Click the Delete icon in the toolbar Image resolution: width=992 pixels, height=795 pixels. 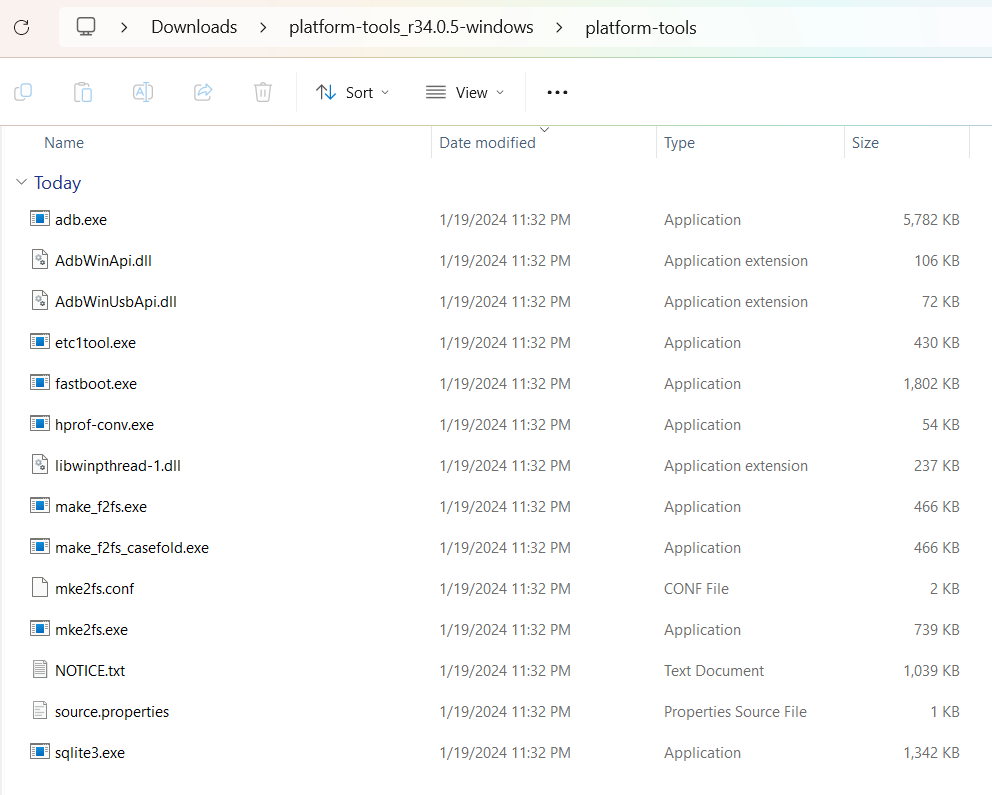click(x=262, y=91)
